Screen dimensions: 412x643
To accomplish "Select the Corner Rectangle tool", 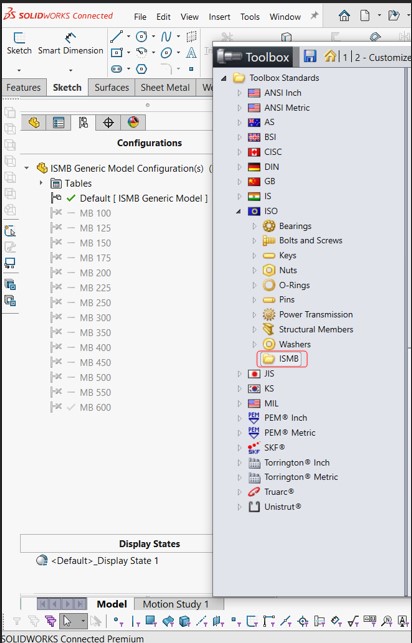I will point(116,52).
